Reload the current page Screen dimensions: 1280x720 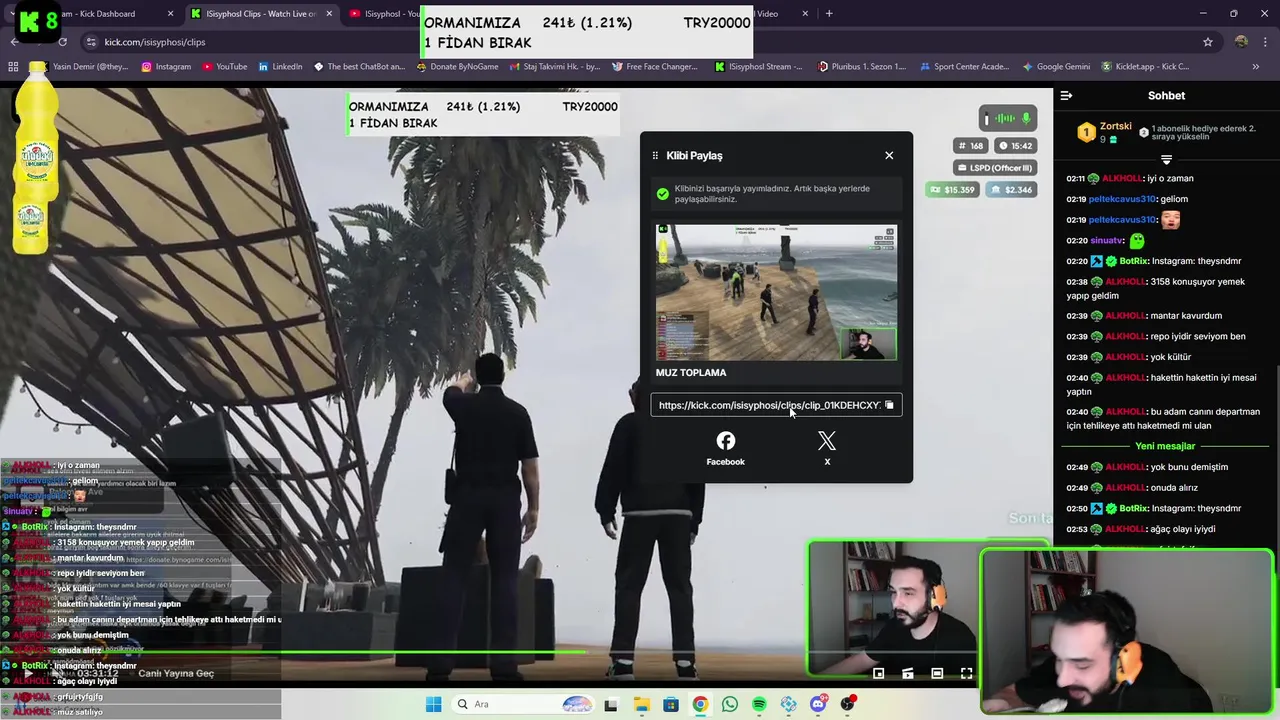point(62,42)
